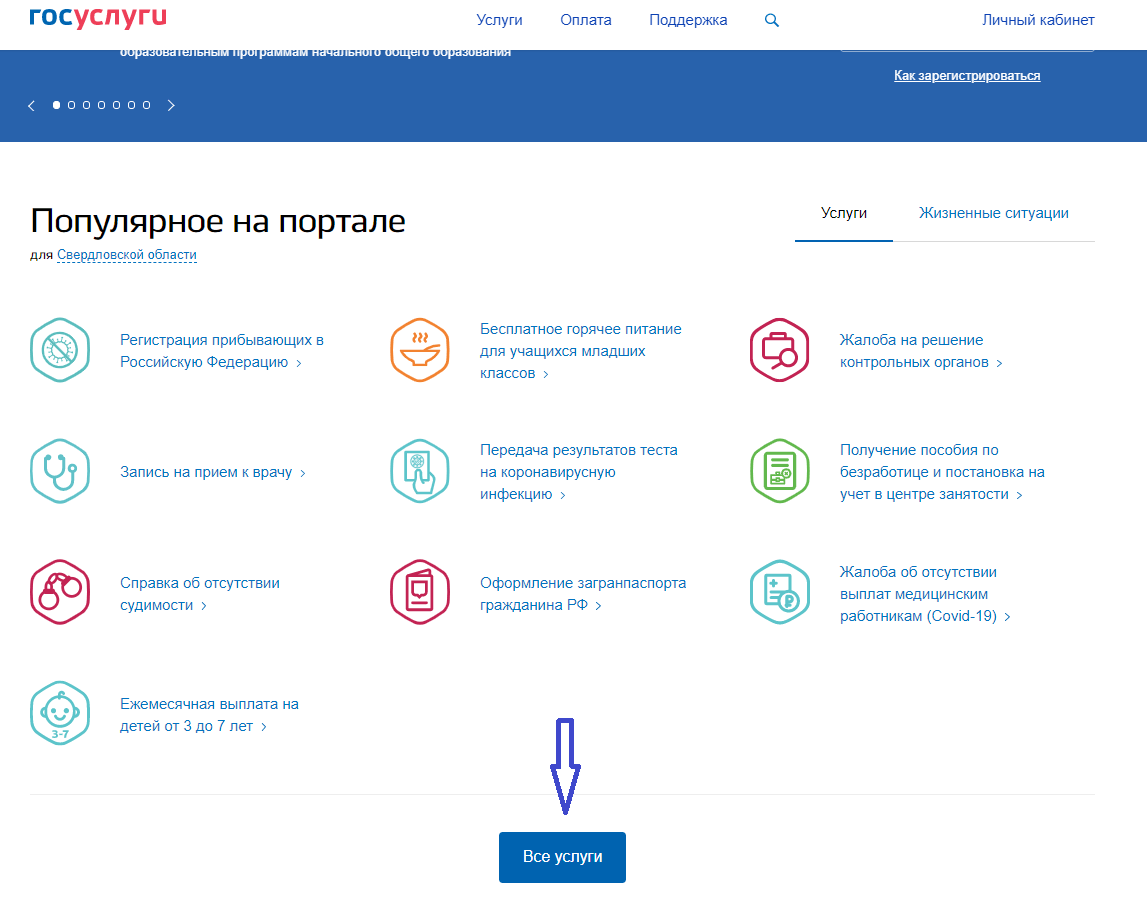
Task: Open the search magnifier icon
Action: coord(772,20)
